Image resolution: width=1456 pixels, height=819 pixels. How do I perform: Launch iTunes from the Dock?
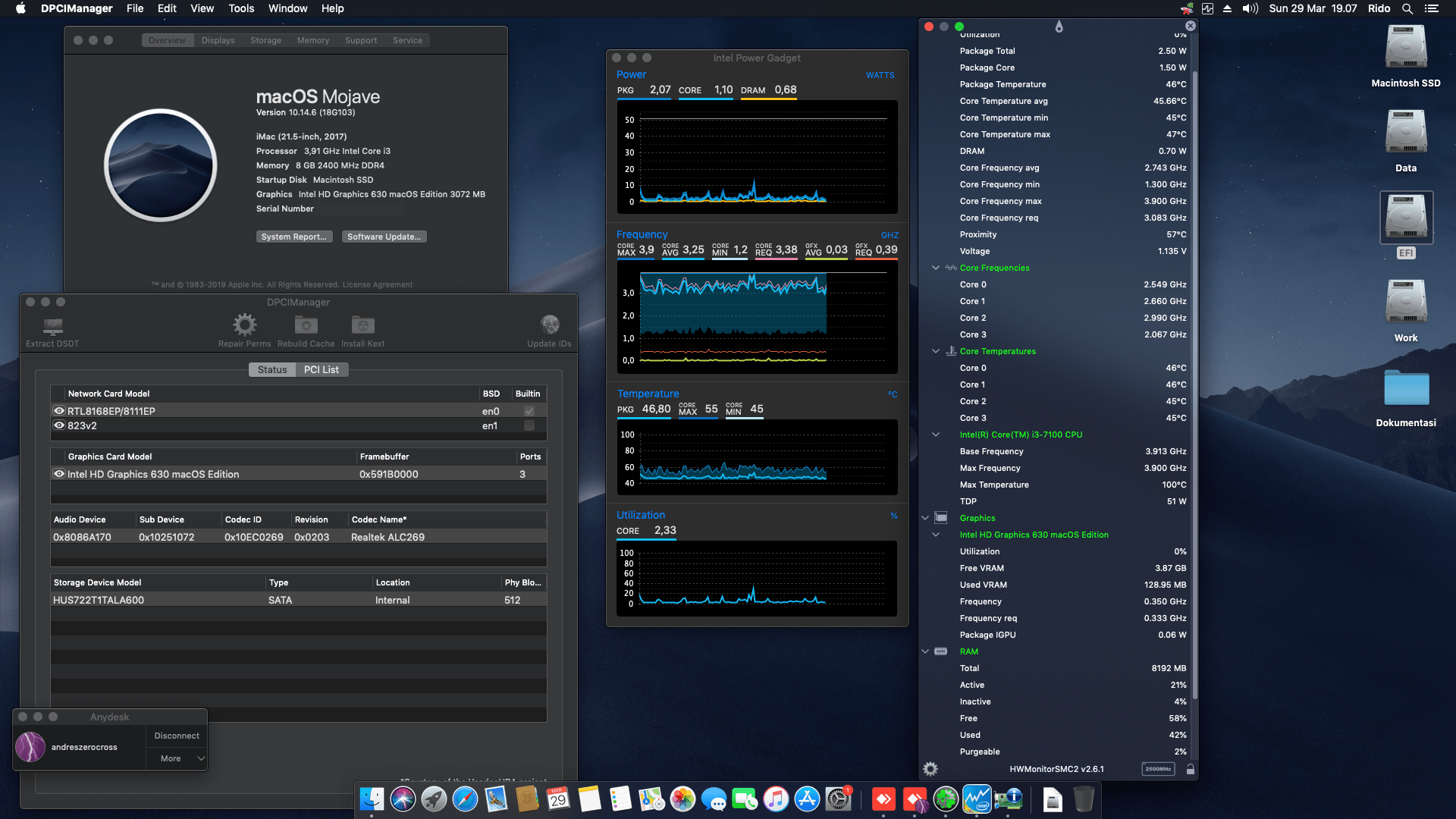(x=776, y=799)
